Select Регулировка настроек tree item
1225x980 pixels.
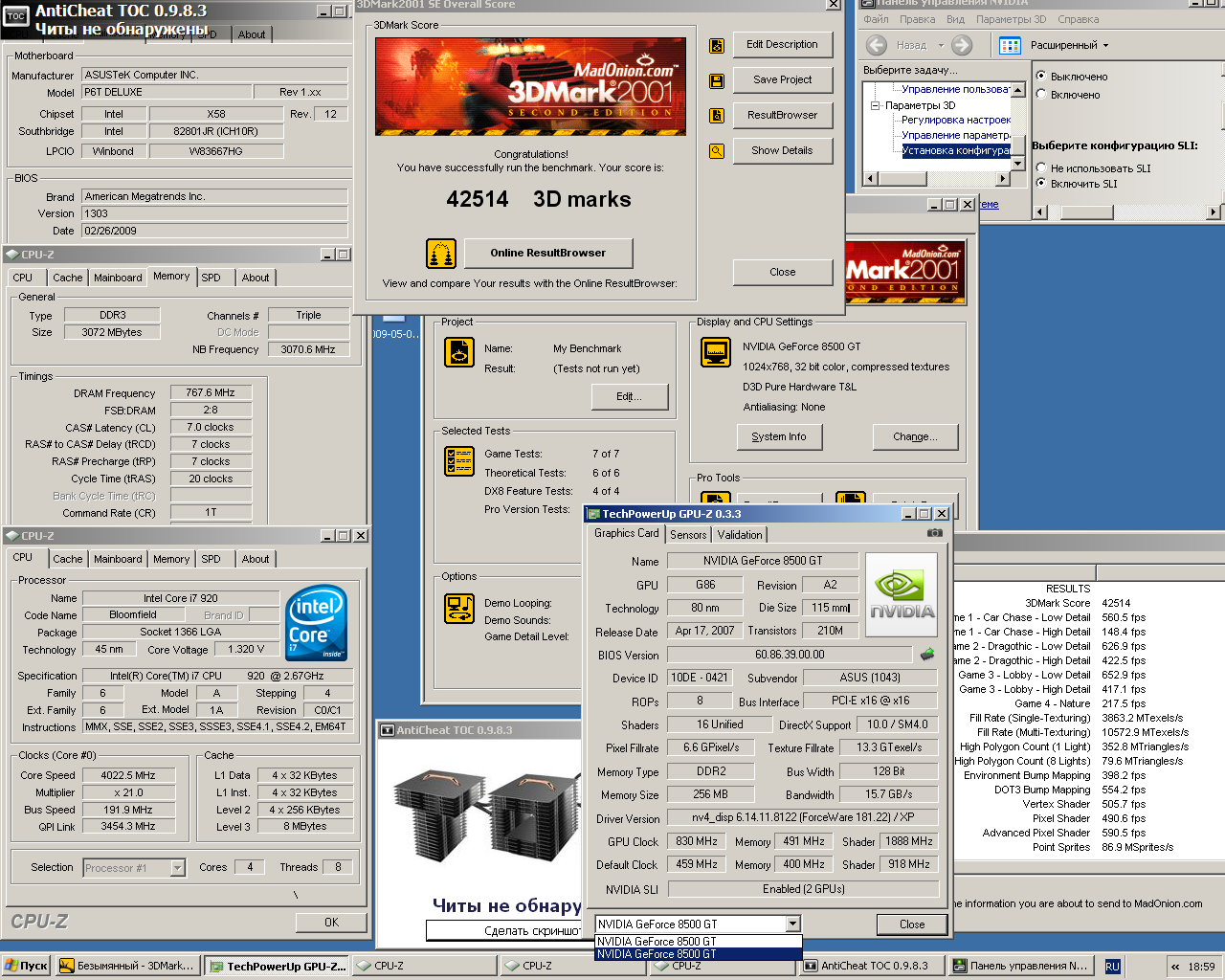[x=955, y=120]
